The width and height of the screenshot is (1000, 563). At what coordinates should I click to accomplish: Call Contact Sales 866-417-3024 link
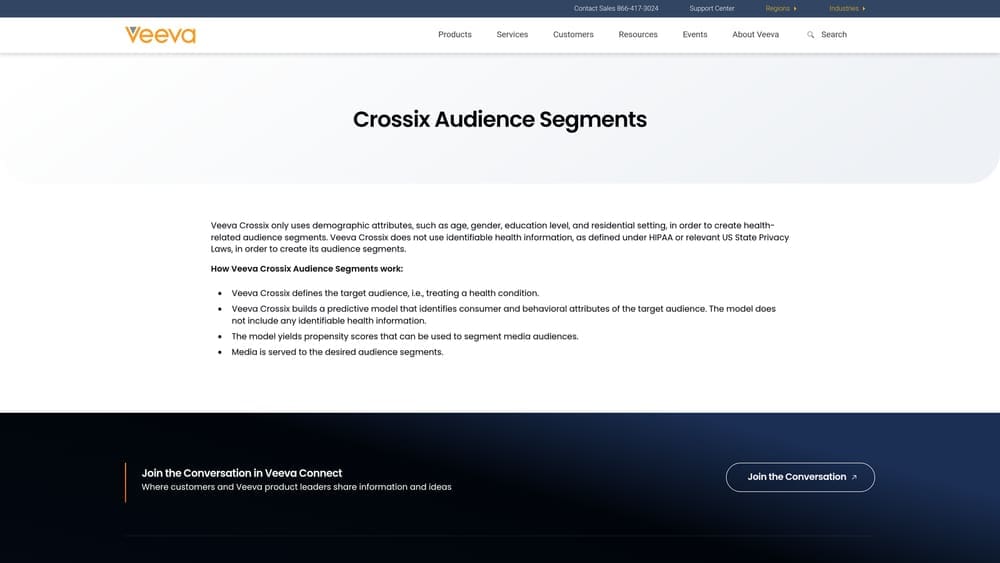pyautogui.click(x=616, y=8)
